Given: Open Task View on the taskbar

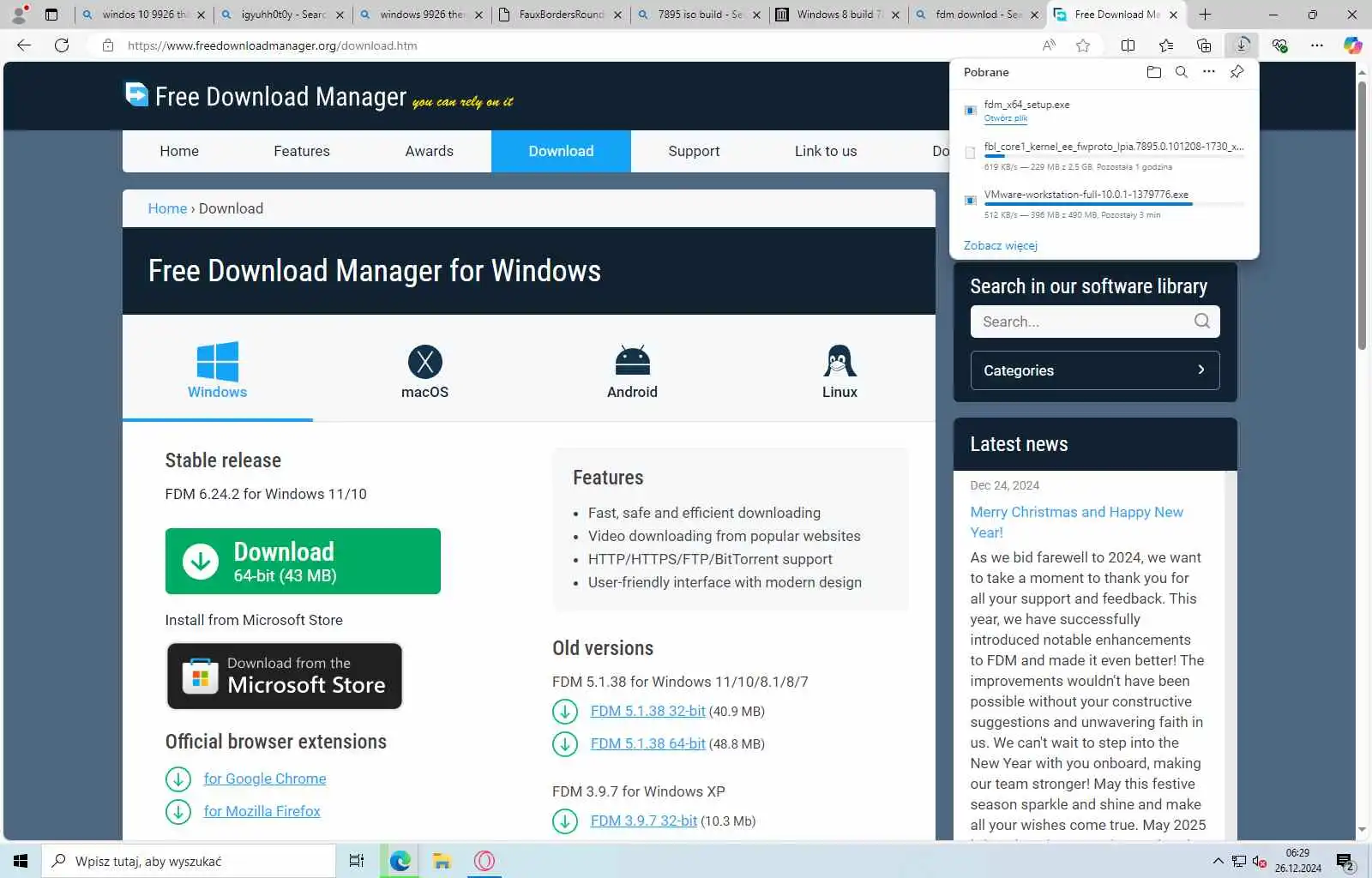Looking at the screenshot, I should (x=357, y=861).
